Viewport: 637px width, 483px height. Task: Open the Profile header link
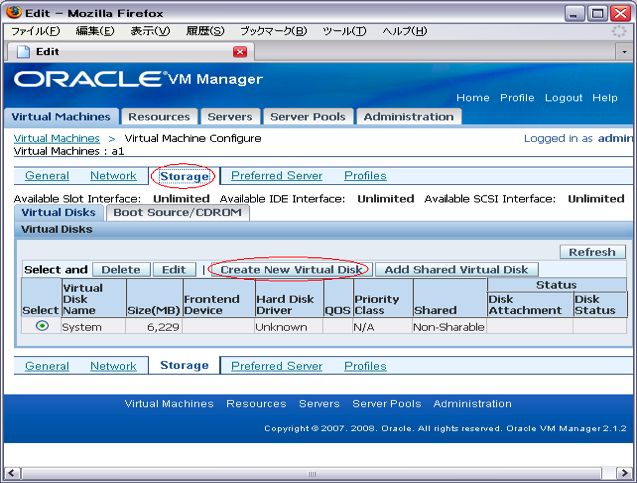[x=517, y=98]
